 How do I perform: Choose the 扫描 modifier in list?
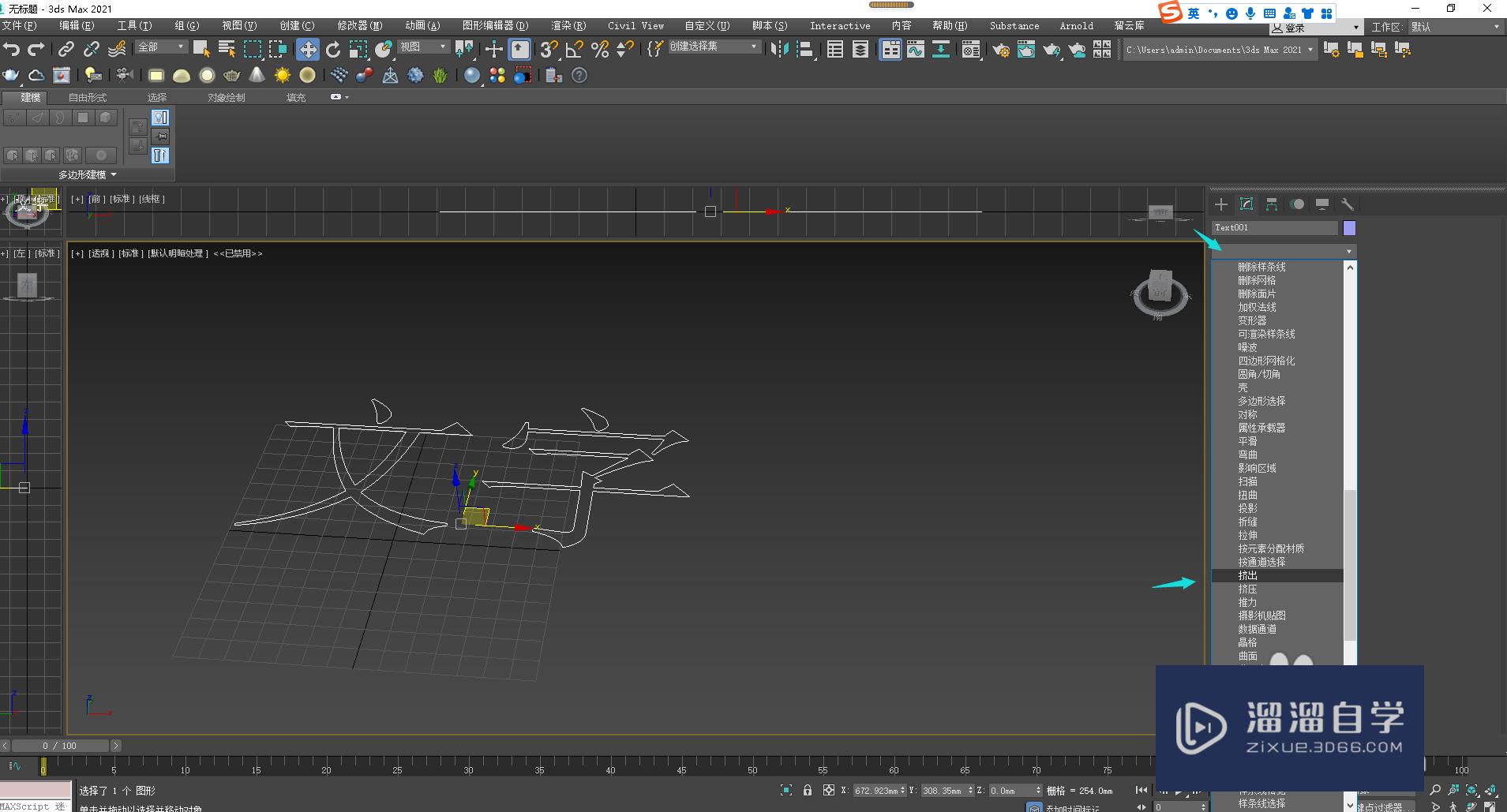(1277, 482)
